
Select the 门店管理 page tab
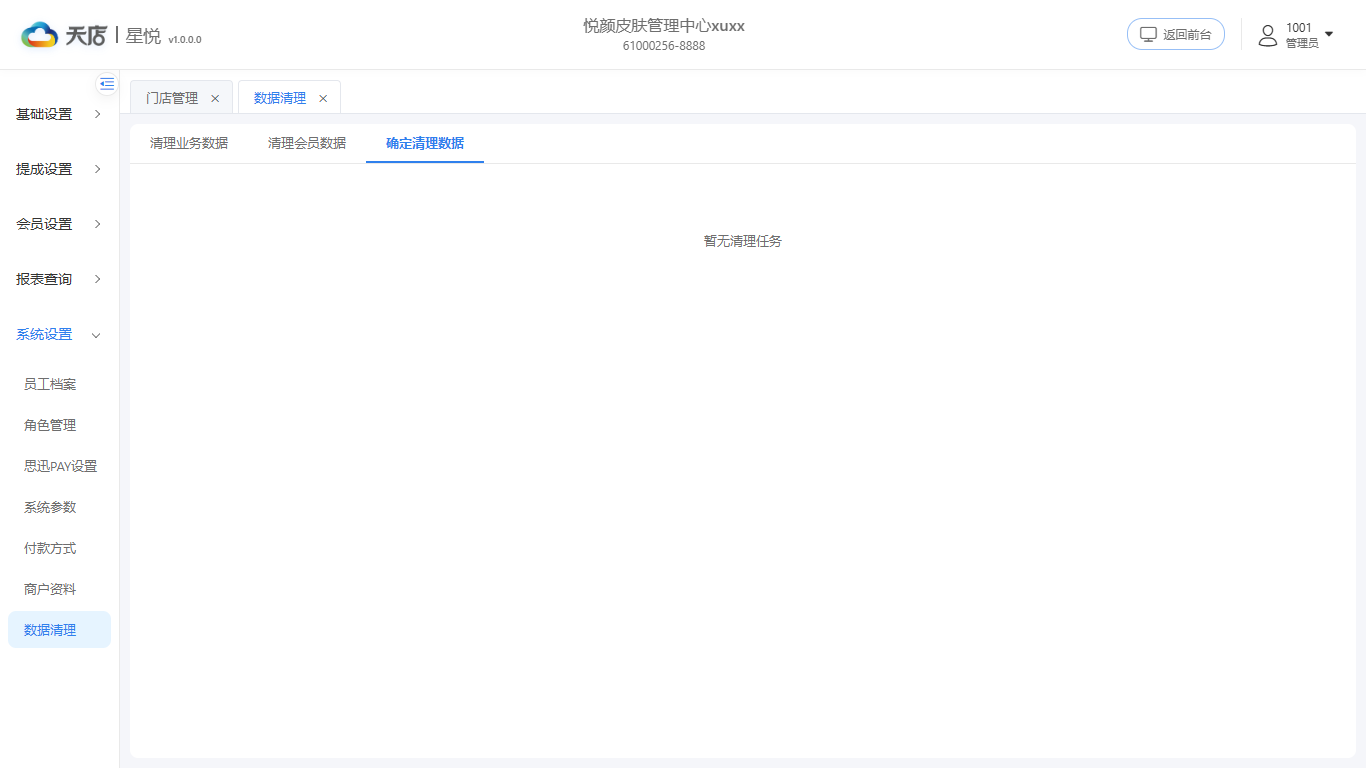pyautogui.click(x=172, y=98)
